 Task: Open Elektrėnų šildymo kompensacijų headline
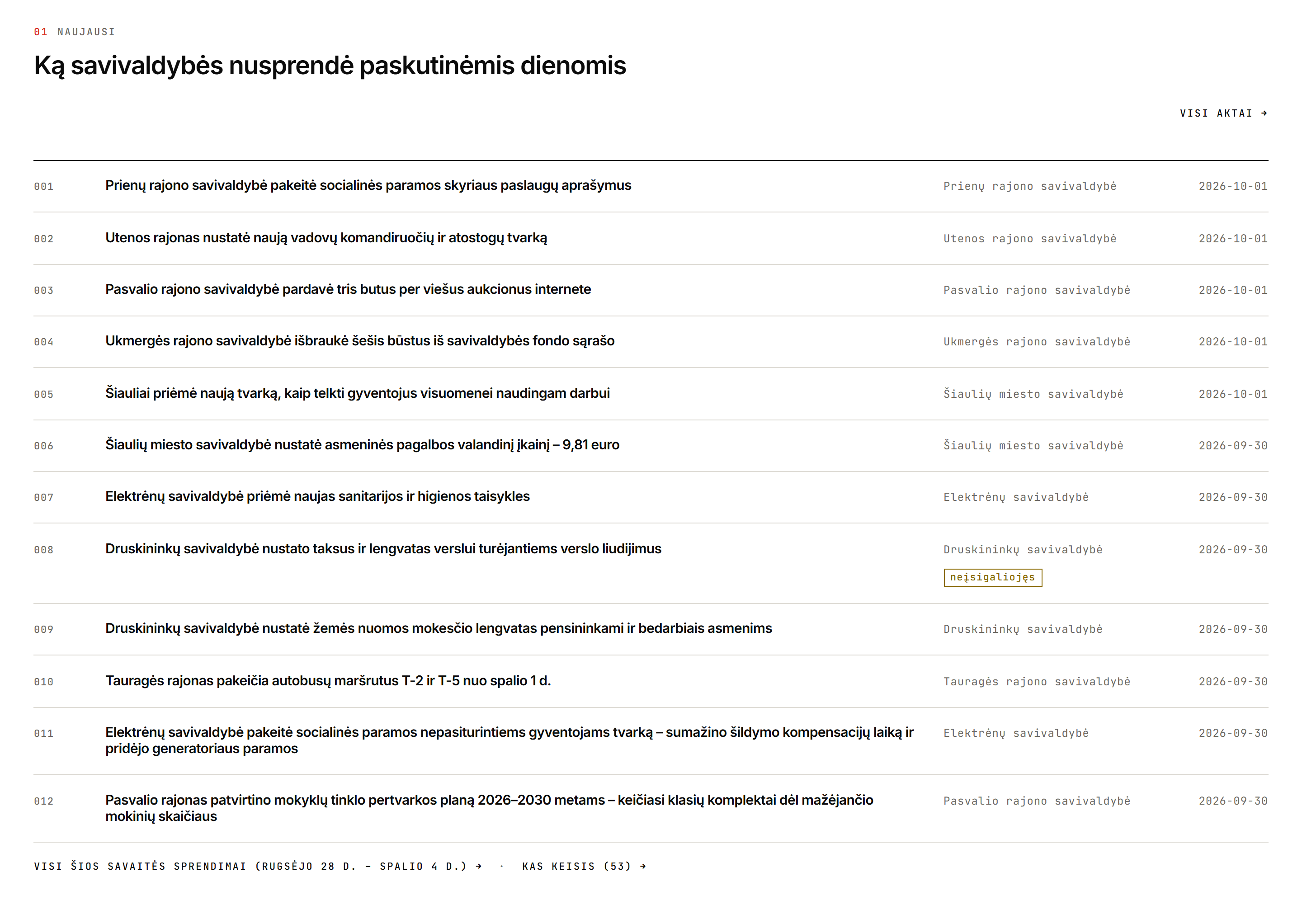[509, 740]
